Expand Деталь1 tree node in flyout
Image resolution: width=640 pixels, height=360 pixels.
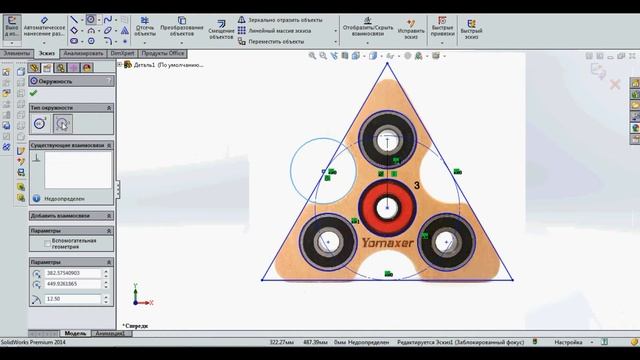120,64
